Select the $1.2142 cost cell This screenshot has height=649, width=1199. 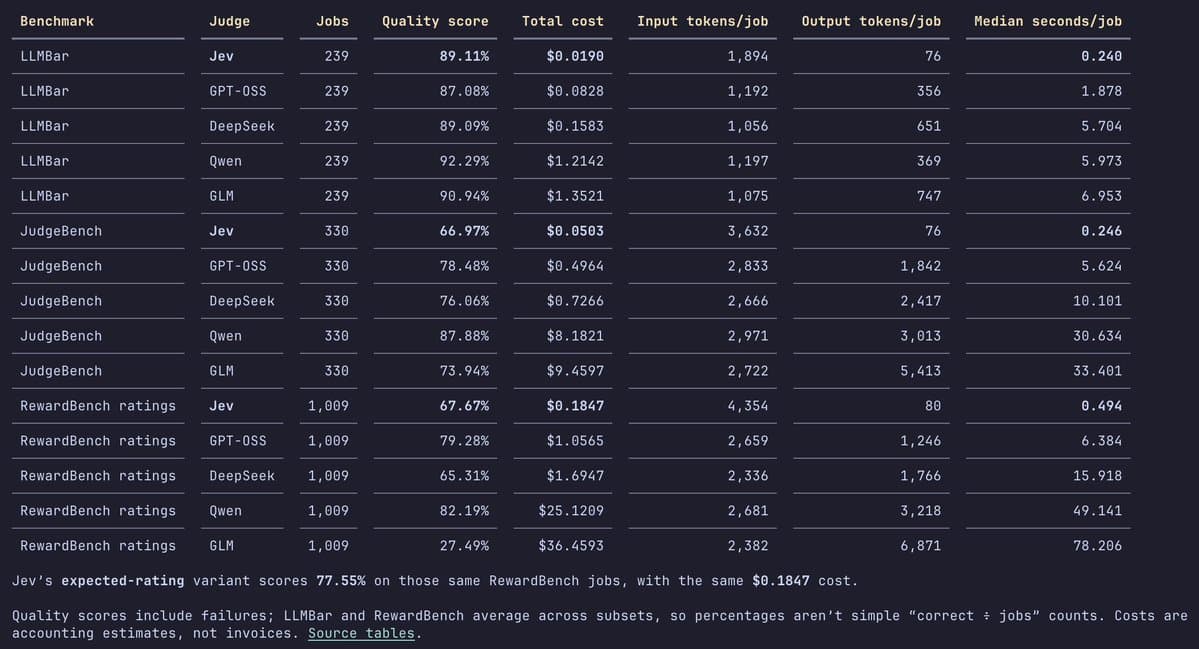[575, 161]
